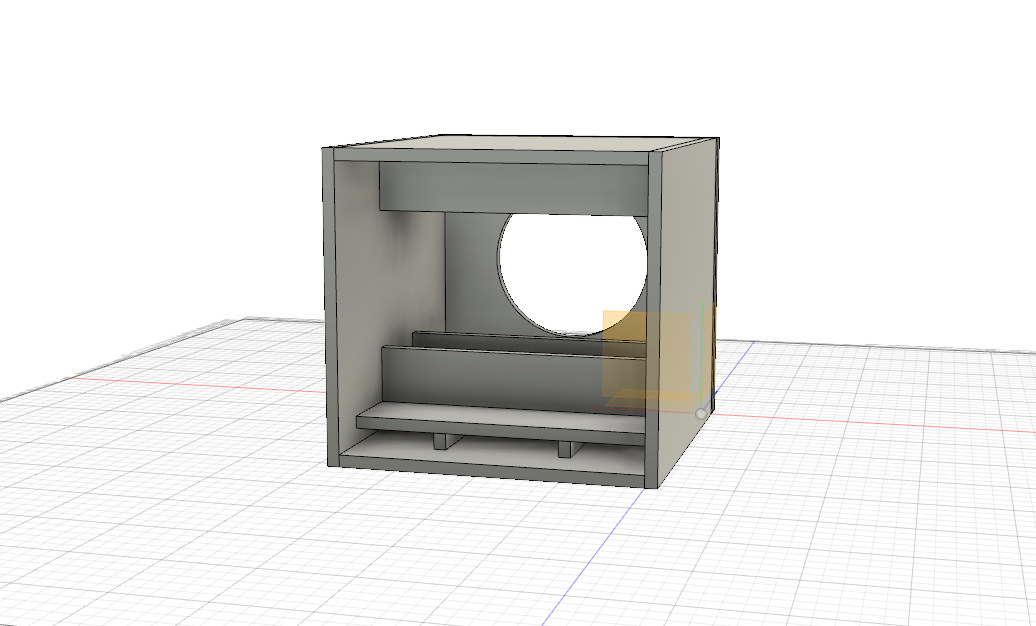Image resolution: width=1036 pixels, height=626 pixels.
Task: Select the front upright board above the shelf
Action: click(513, 381)
